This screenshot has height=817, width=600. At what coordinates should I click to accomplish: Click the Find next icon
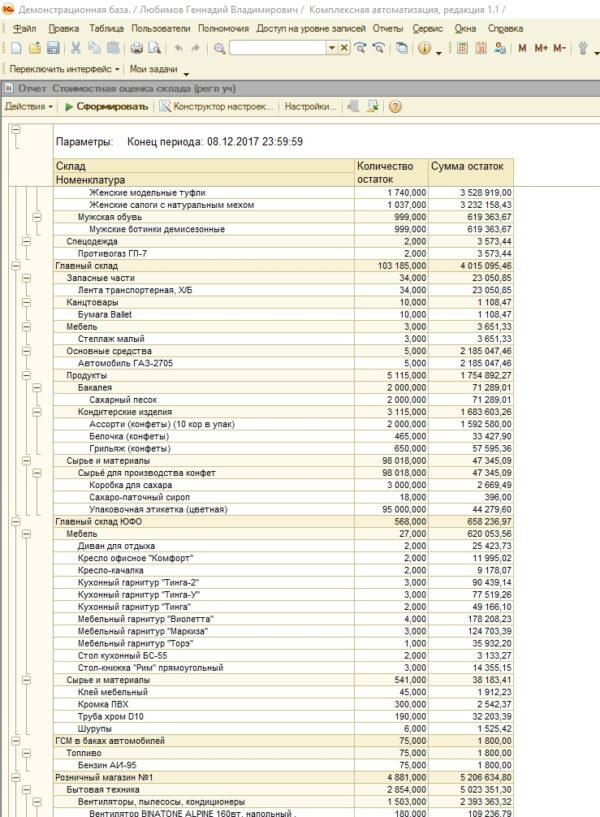pyautogui.click(x=360, y=48)
